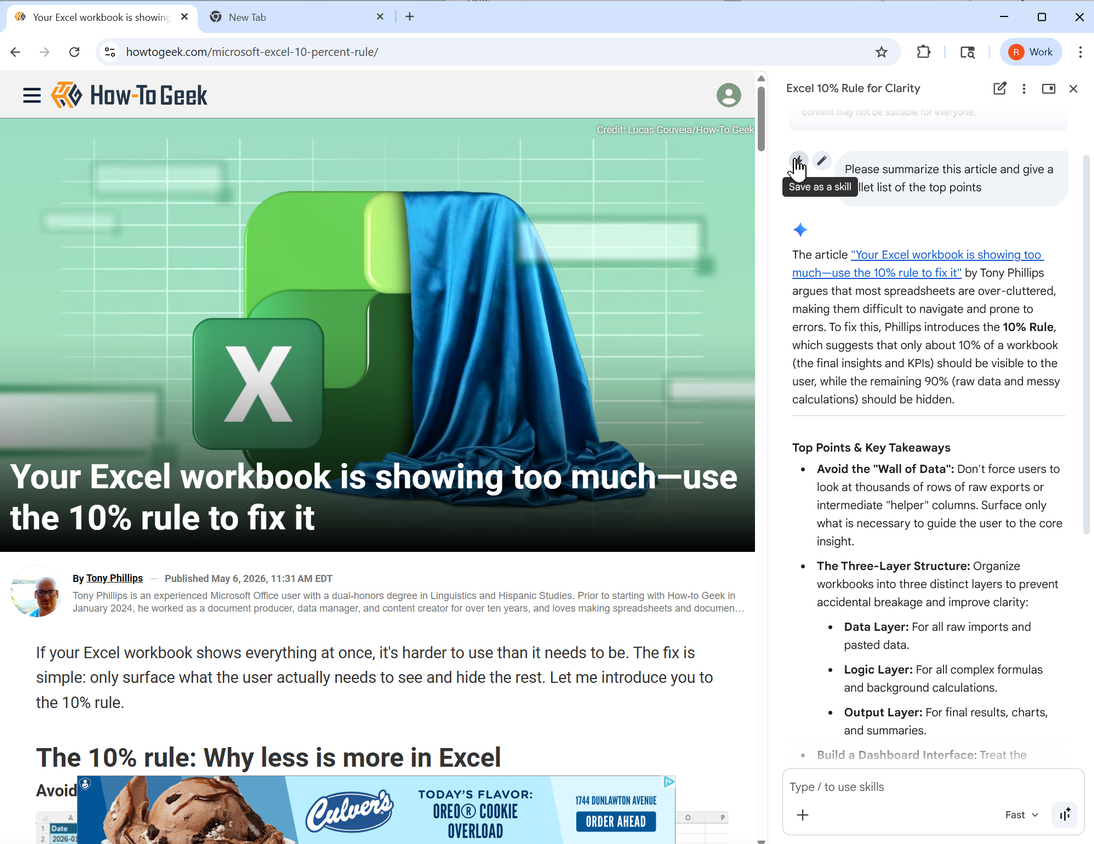Bookmark this page with the star icon
This screenshot has width=1094, height=844.
[881, 52]
